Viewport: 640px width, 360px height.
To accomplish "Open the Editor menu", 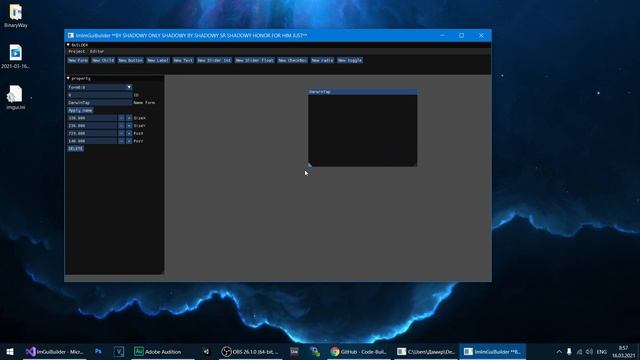I will click(97, 51).
